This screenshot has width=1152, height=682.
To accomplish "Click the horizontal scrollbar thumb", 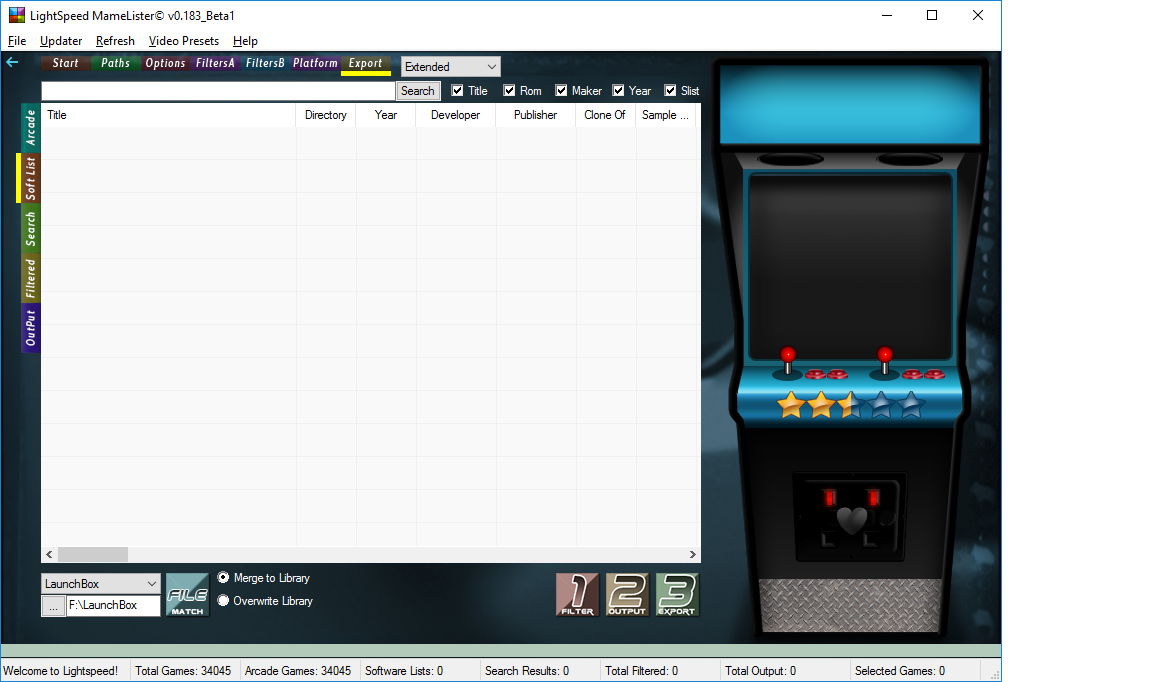I will point(93,554).
